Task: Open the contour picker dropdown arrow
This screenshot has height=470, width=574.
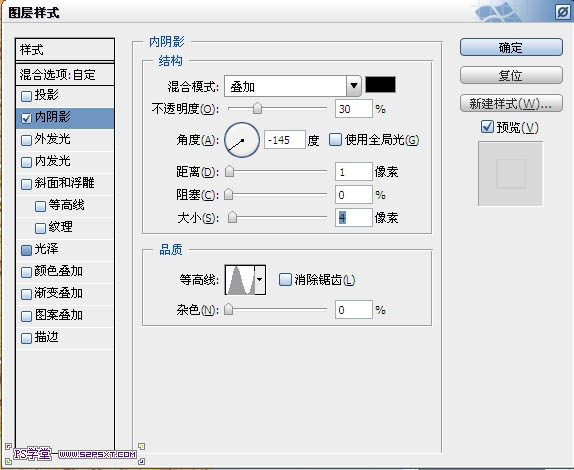Action: [x=260, y=280]
